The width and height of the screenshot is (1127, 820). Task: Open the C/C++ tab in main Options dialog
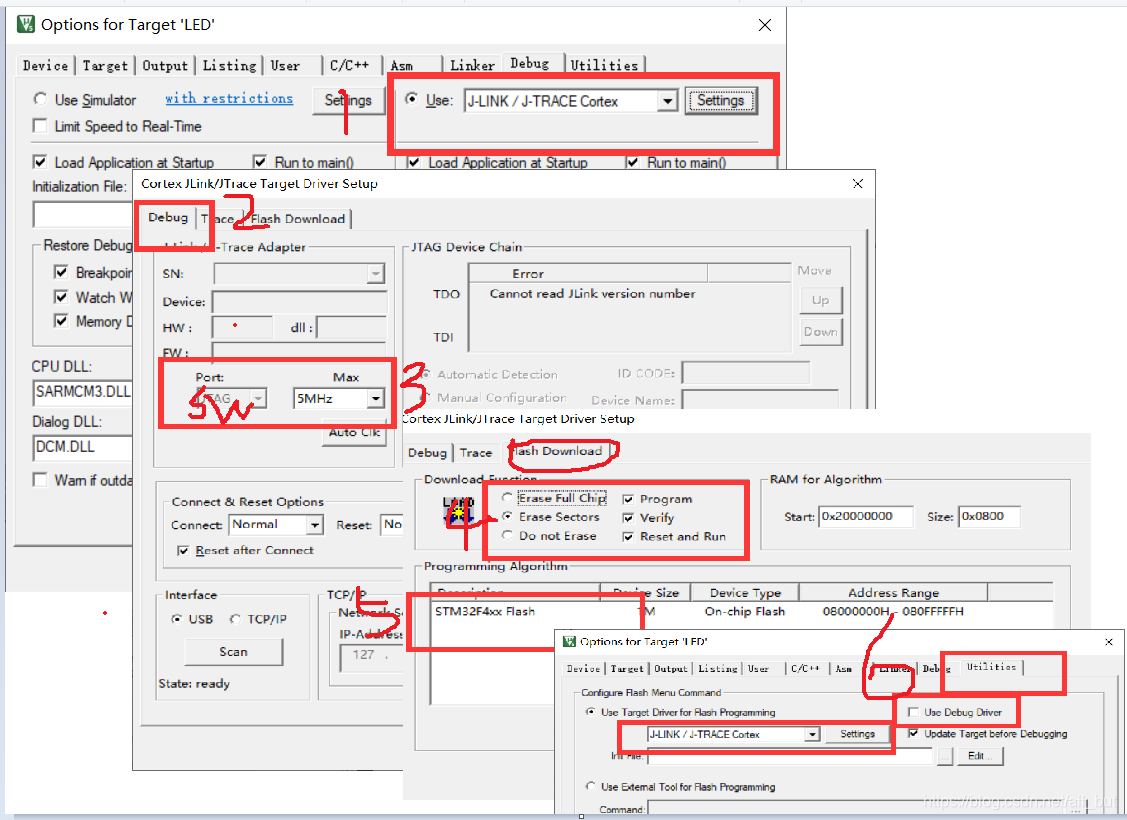pos(349,65)
